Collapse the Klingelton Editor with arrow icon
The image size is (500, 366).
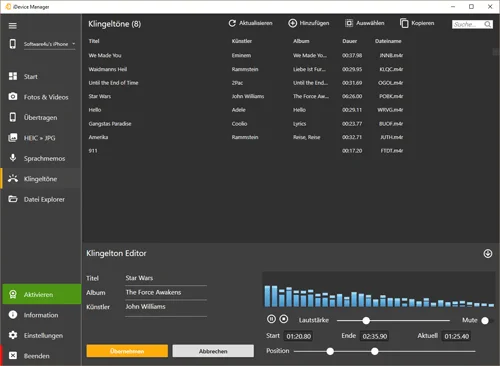pos(488,254)
